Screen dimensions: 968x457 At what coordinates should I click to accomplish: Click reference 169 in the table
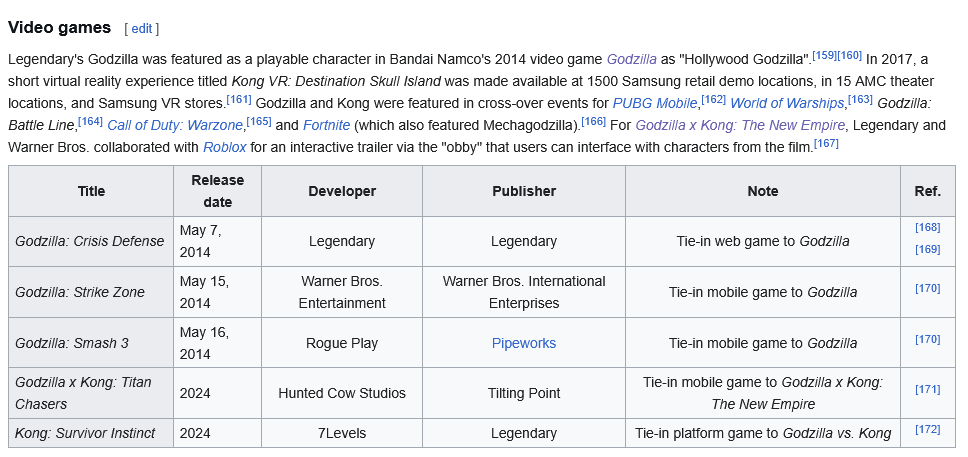pos(927,249)
